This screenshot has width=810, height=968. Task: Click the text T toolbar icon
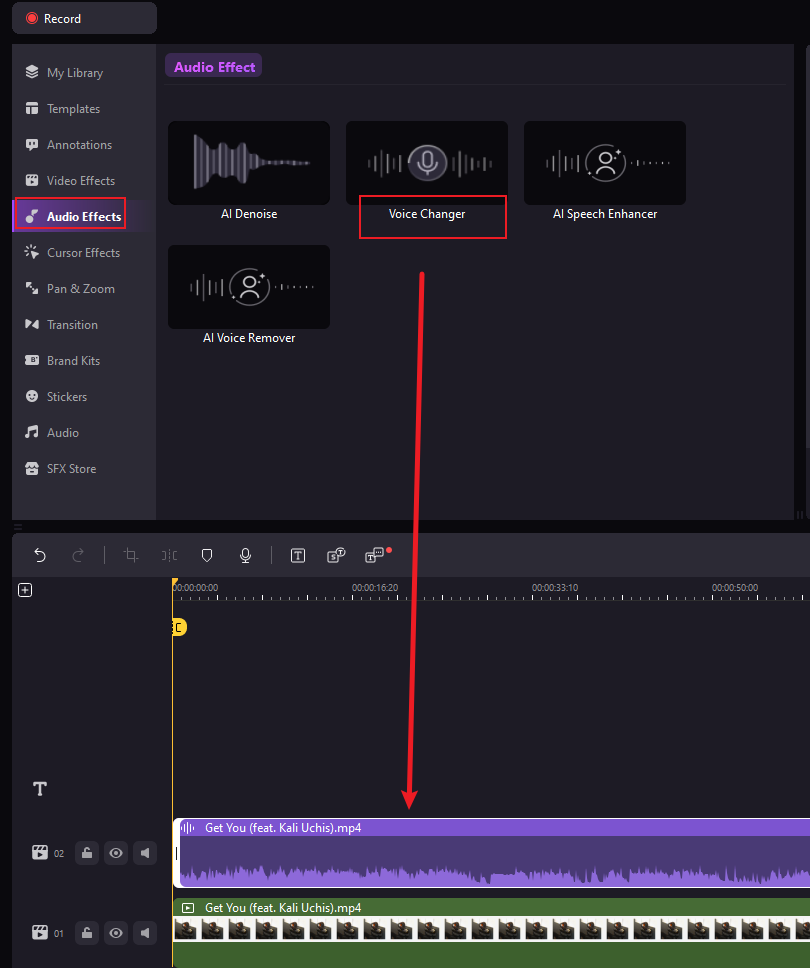[298, 556]
